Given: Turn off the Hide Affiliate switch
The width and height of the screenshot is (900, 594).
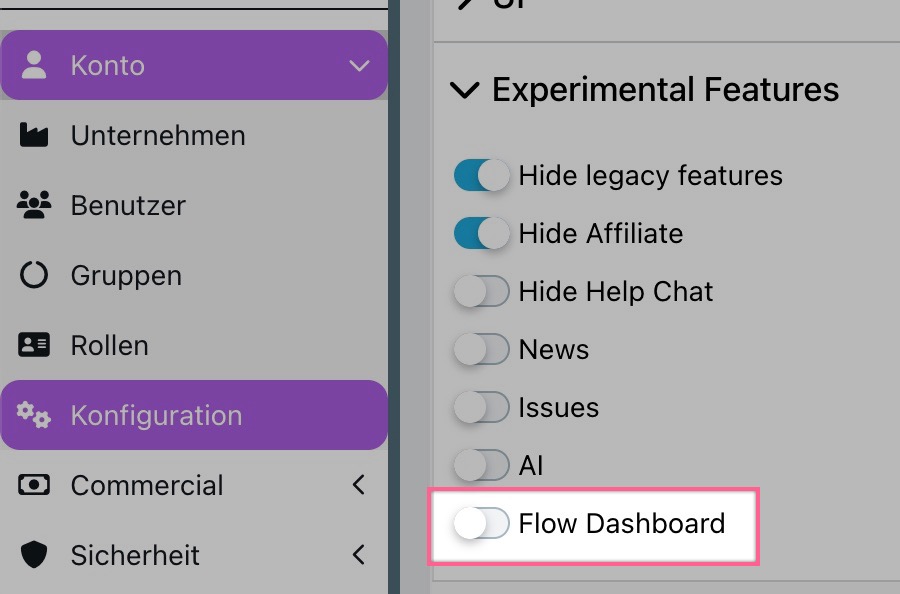Looking at the screenshot, I should coord(481,233).
